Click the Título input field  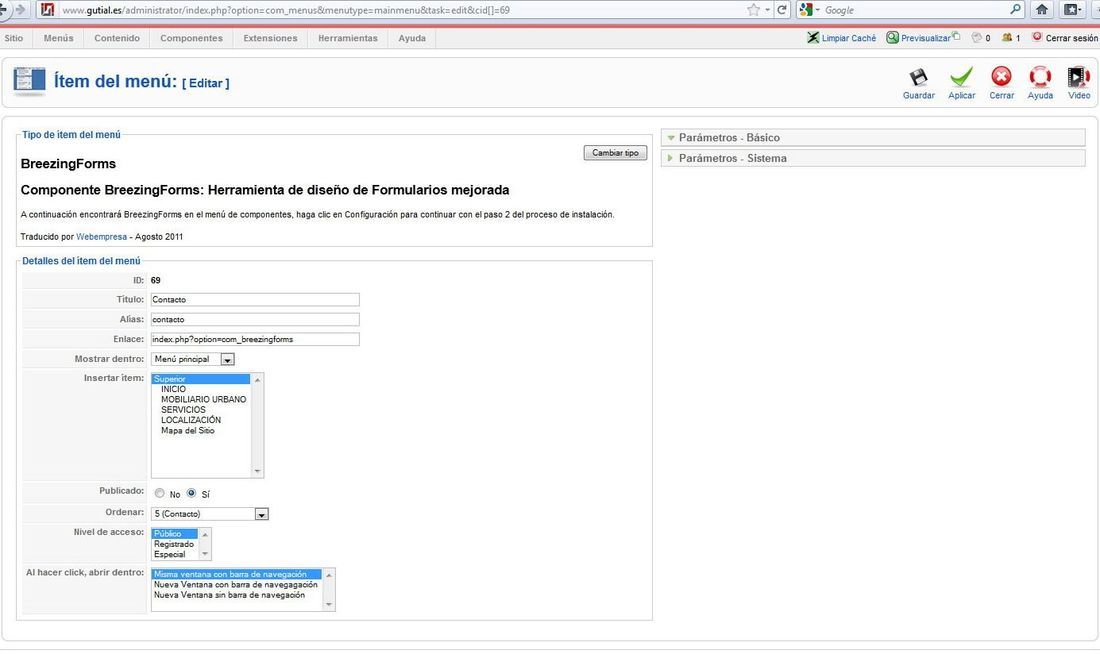tap(255, 300)
